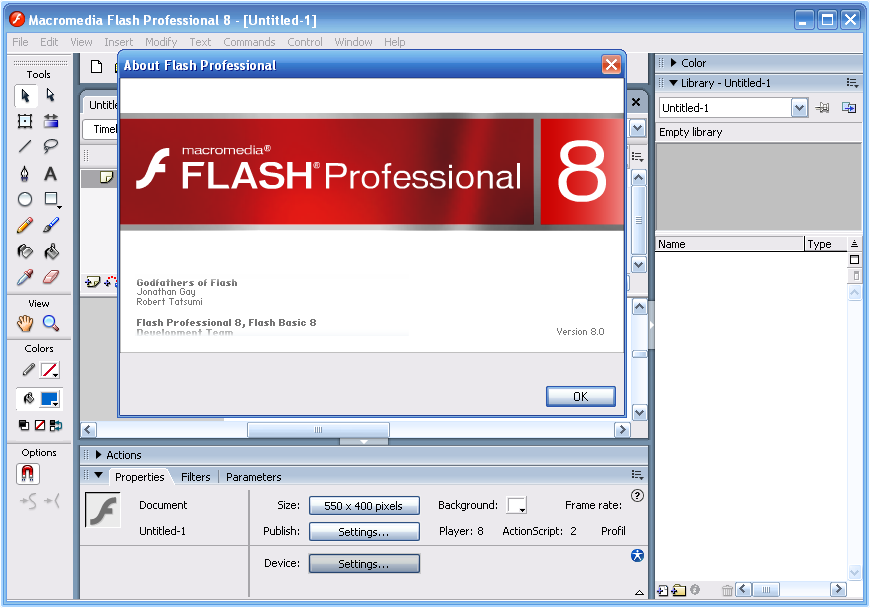The width and height of the screenshot is (870, 608).
Task: Click the Type column header in Library
Action: pos(826,244)
